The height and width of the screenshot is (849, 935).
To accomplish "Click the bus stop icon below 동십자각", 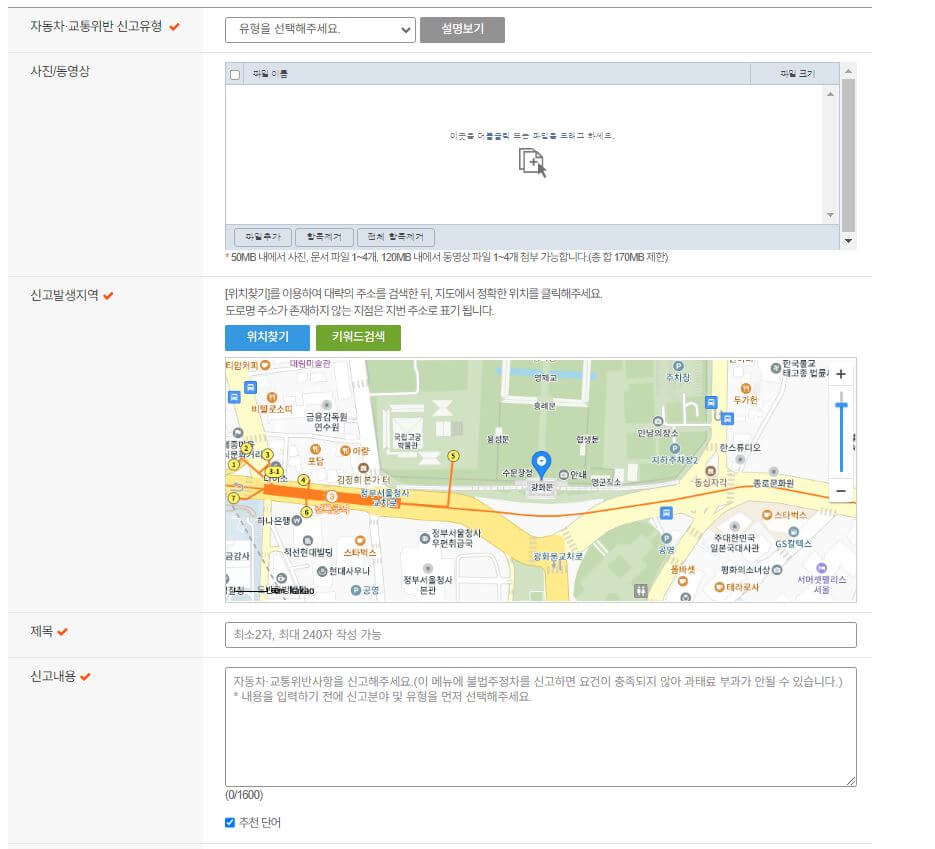I will point(667,513).
